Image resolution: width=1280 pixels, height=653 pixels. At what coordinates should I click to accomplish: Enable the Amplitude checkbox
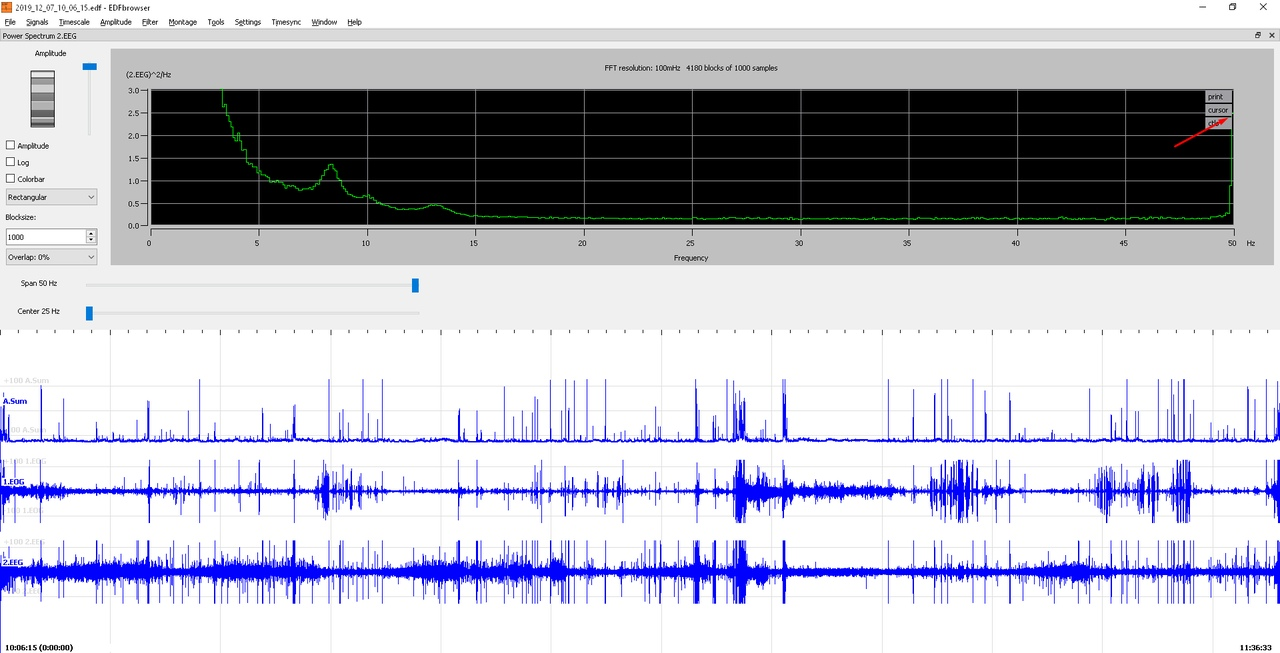(x=10, y=146)
